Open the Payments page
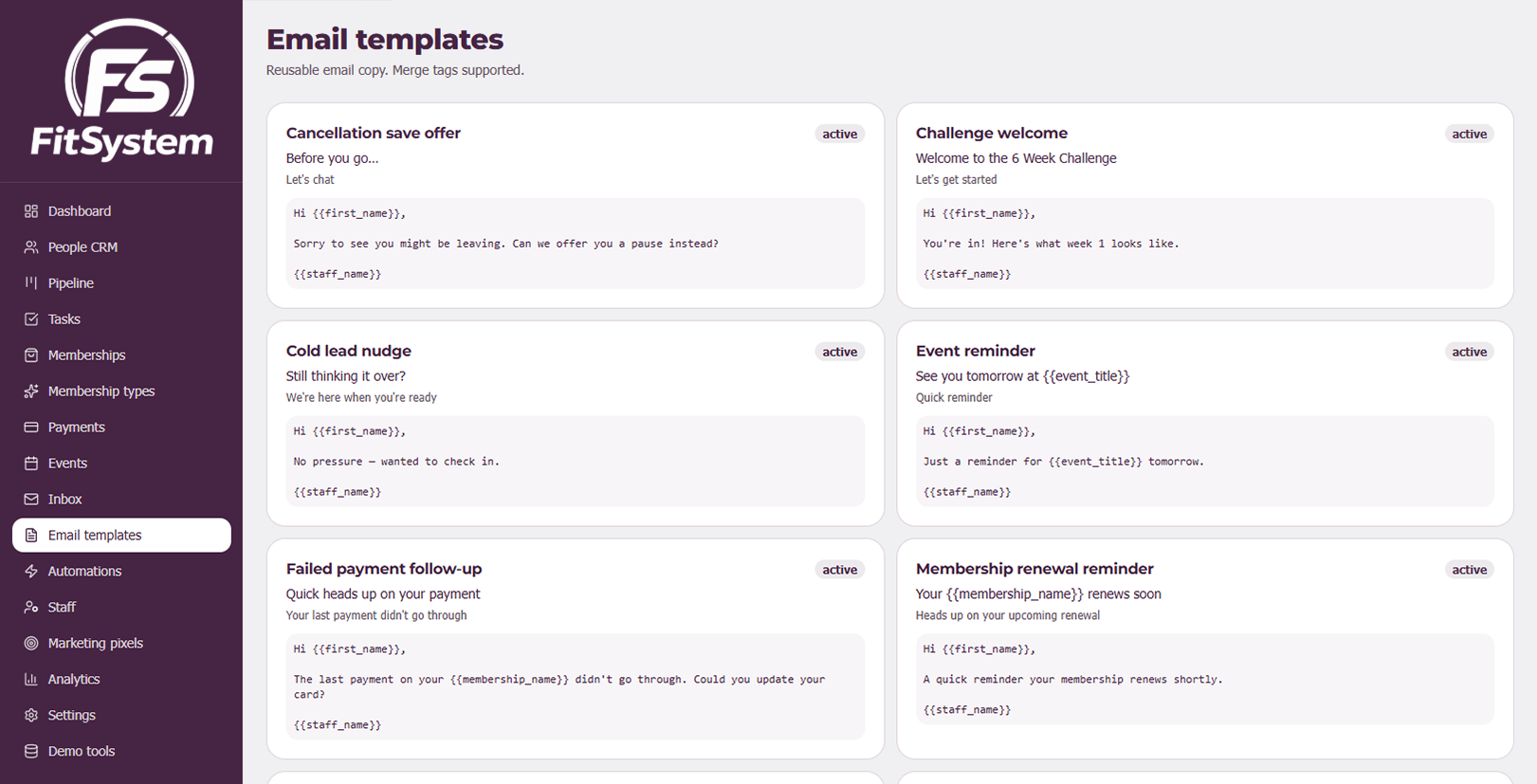This screenshot has width=1537, height=784. tap(121, 428)
